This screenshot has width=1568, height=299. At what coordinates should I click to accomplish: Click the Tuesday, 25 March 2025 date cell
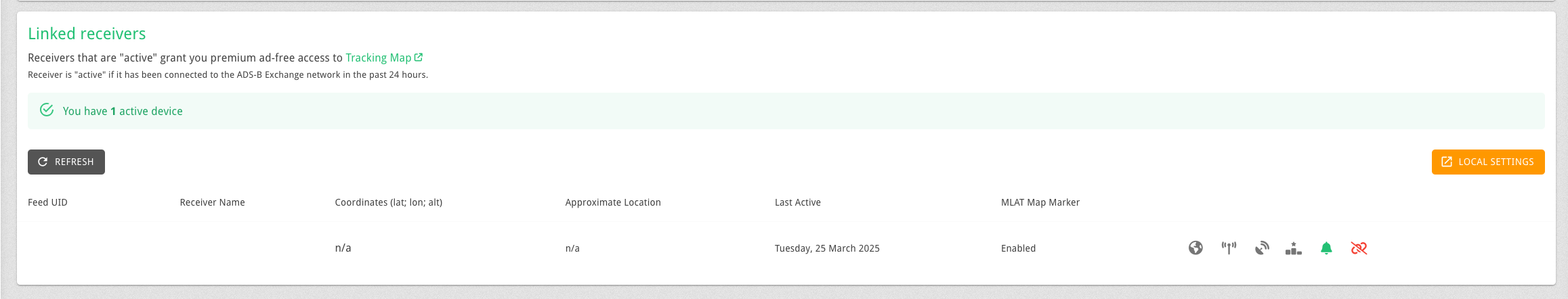pyautogui.click(x=826, y=248)
